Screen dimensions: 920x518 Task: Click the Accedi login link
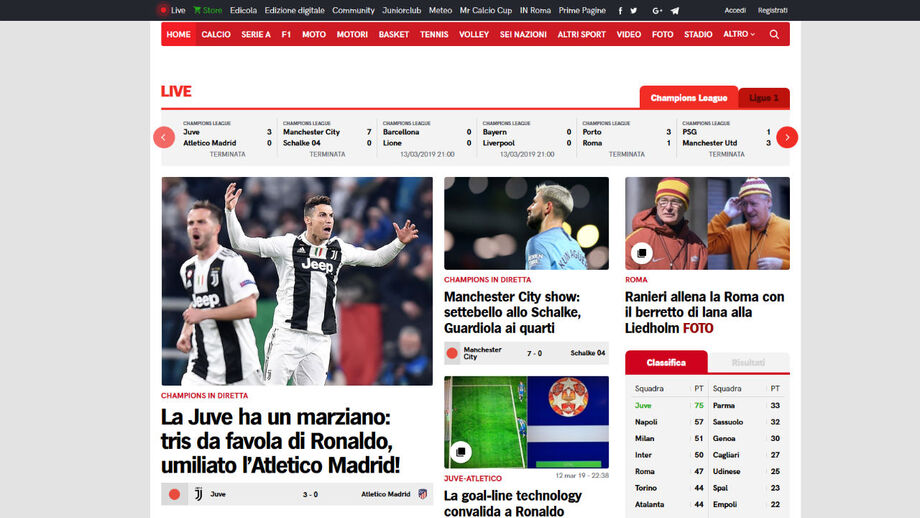735,10
